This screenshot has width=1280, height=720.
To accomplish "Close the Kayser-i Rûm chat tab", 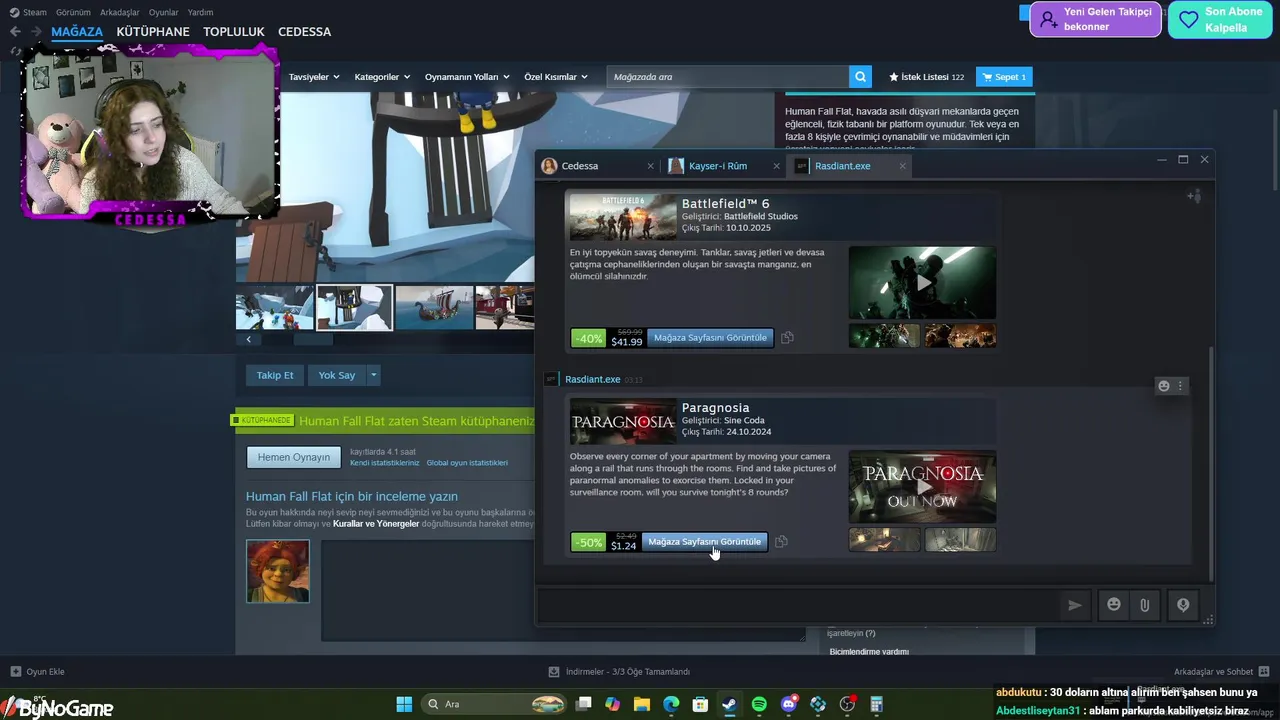I will (x=776, y=166).
